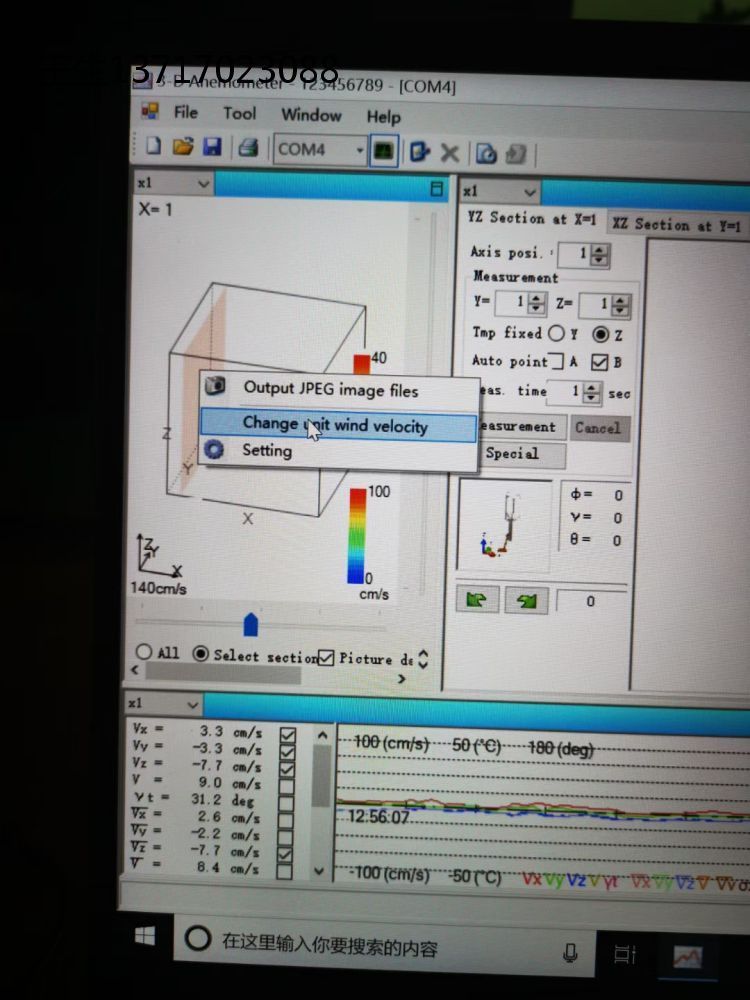Enable the Auto point A checkbox
Screen dimensions: 750x1000
point(559,362)
